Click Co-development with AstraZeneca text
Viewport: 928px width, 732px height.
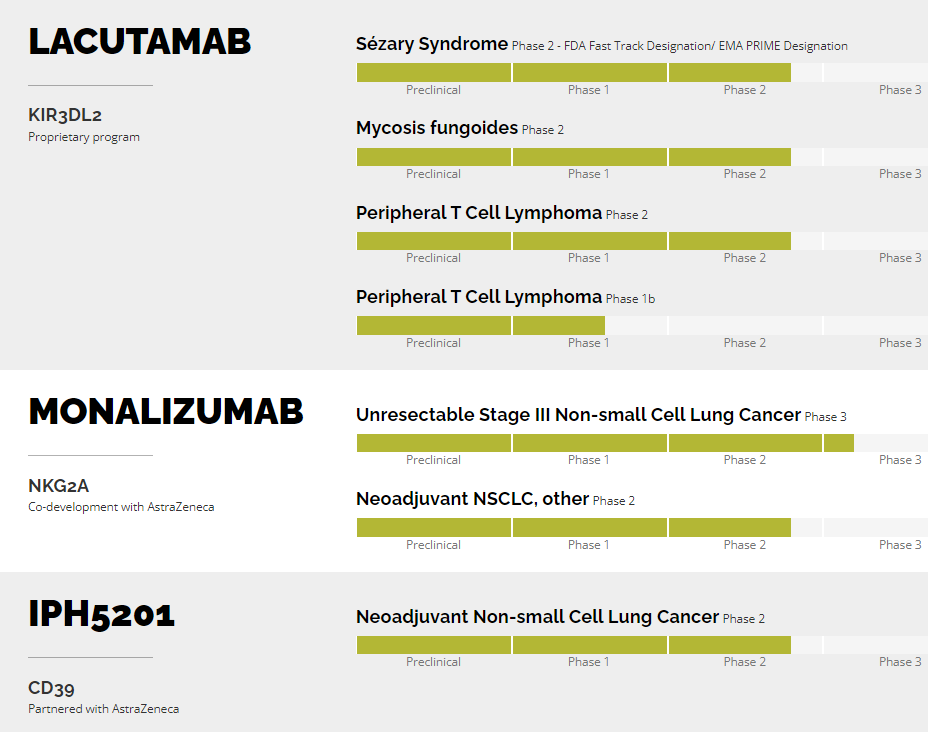(121, 507)
